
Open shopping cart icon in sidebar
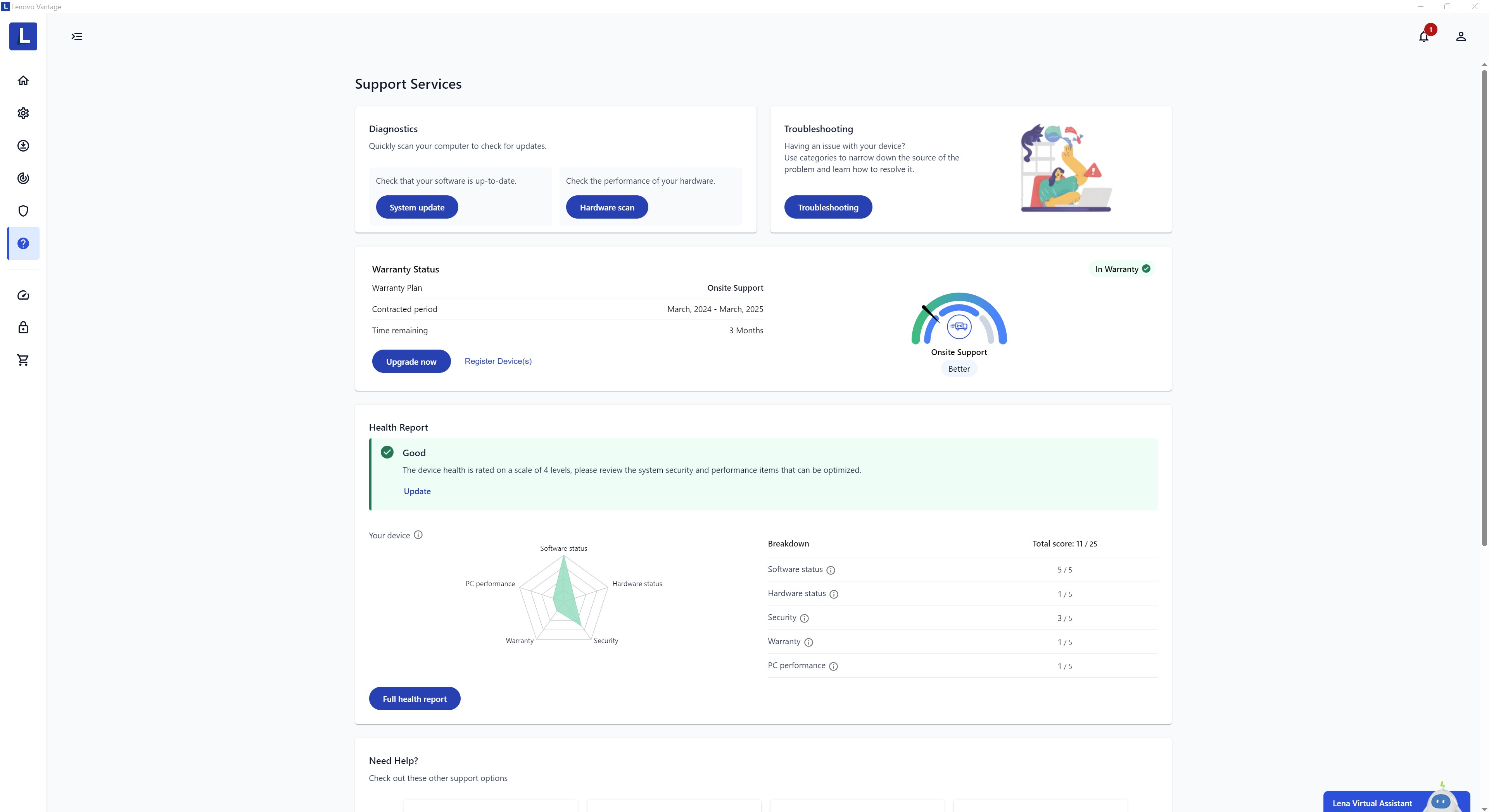pos(23,360)
